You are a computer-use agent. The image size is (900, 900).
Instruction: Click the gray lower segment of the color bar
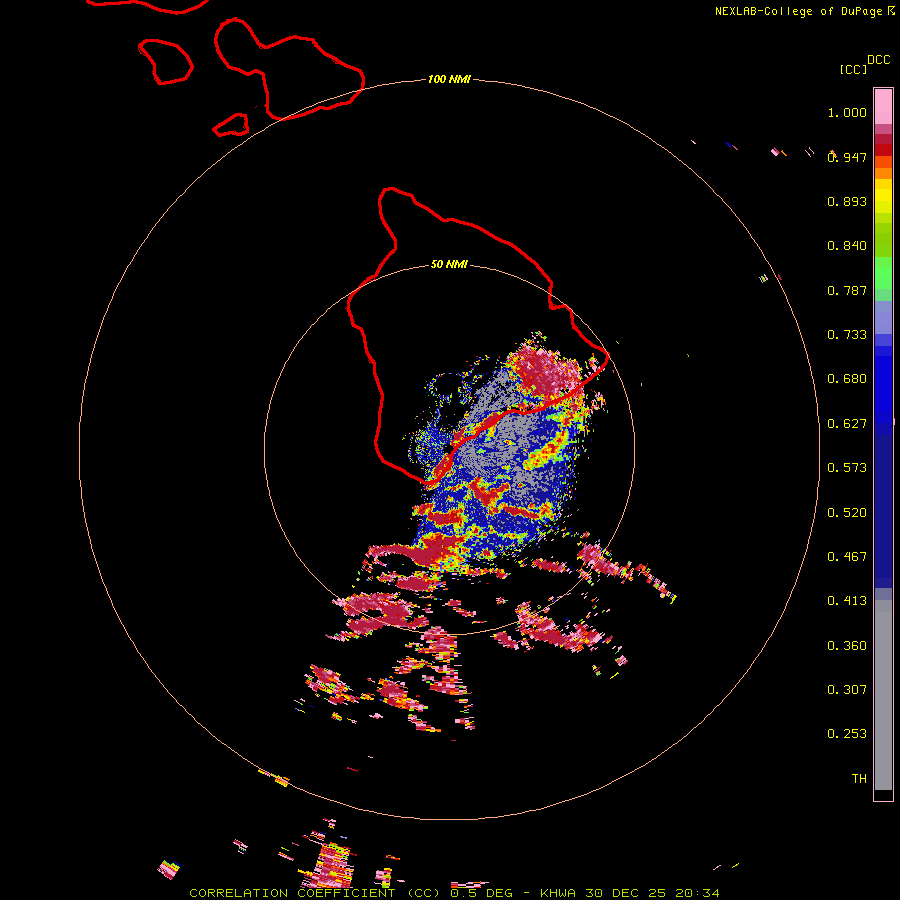[883, 695]
